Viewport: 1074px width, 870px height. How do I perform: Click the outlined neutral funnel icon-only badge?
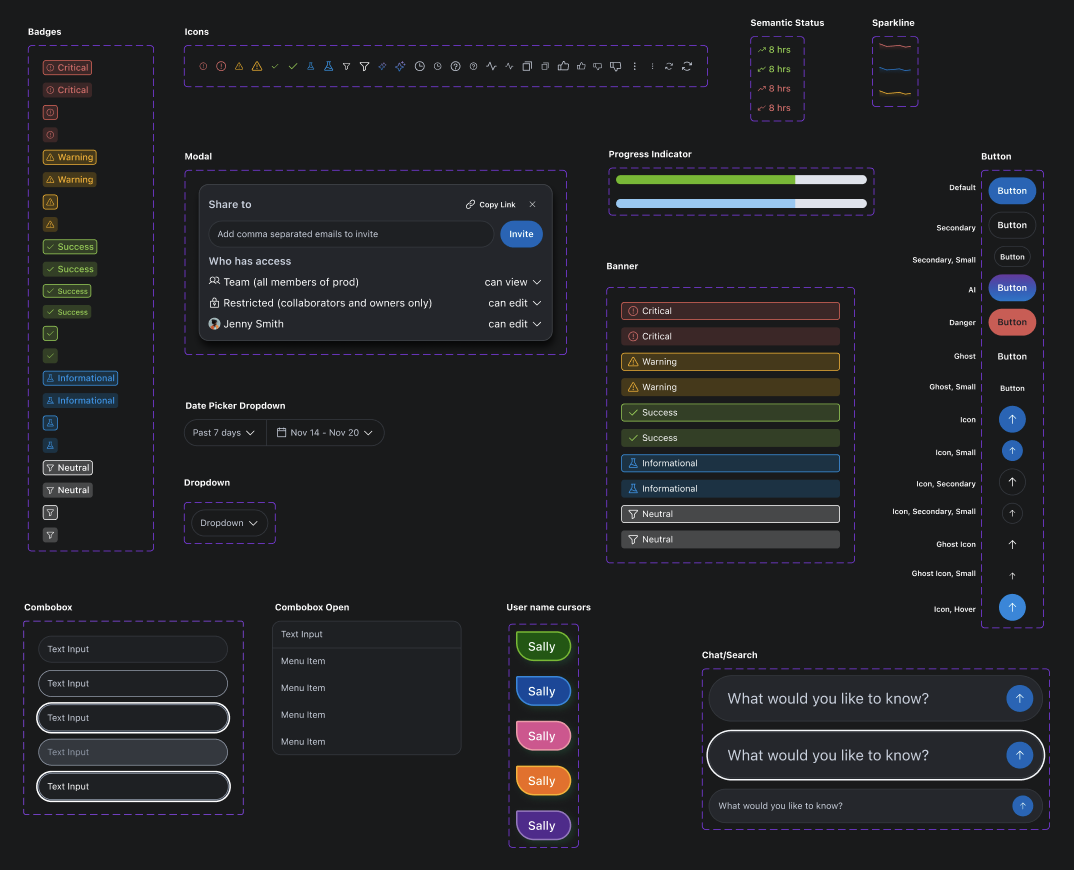(x=50, y=512)
